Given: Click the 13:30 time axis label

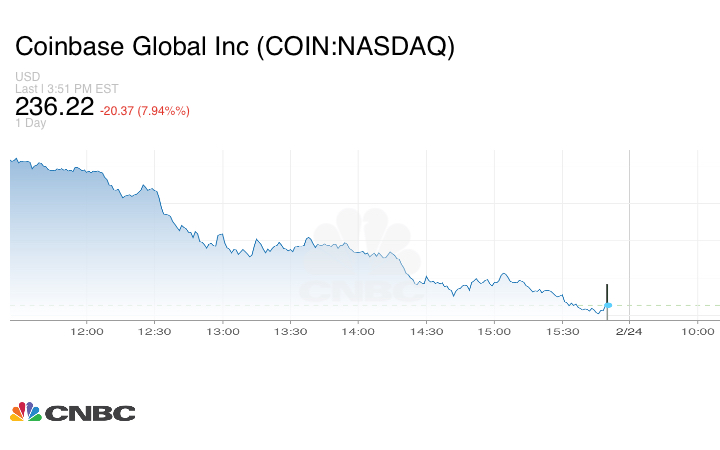Looking at the screenshot, I should click(x=290, y=331).
